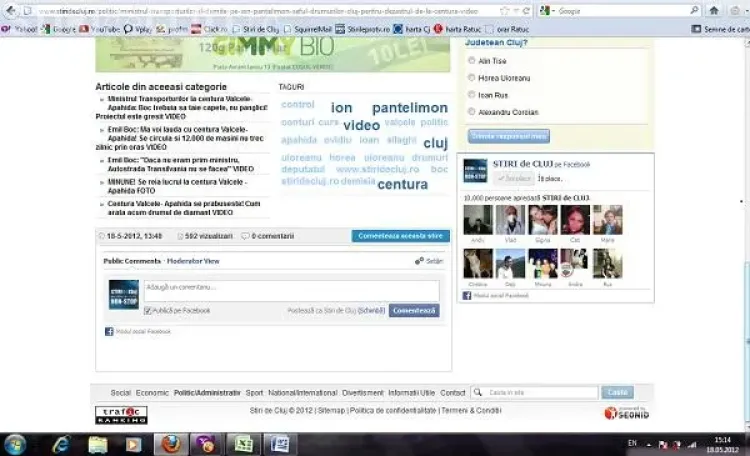
Task: Open Windows Explorer folder icon in taskbar
Action: click(97, 443)
